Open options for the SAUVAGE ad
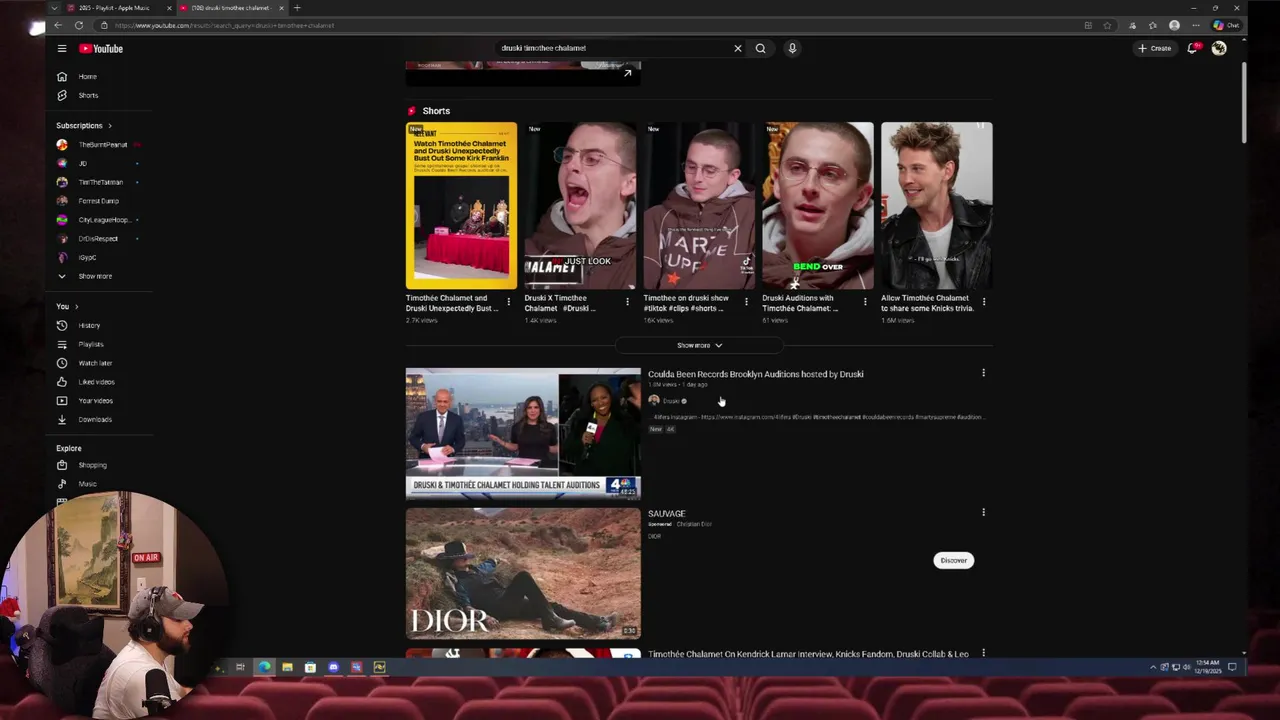 [x=983, y=513]
